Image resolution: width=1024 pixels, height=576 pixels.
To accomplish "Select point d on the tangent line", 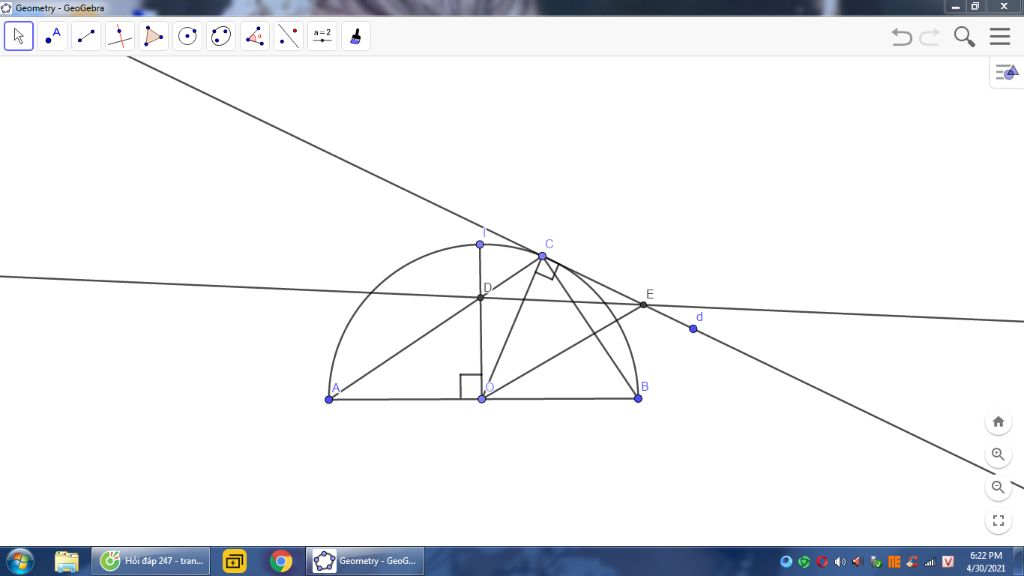I will [693, 329].
